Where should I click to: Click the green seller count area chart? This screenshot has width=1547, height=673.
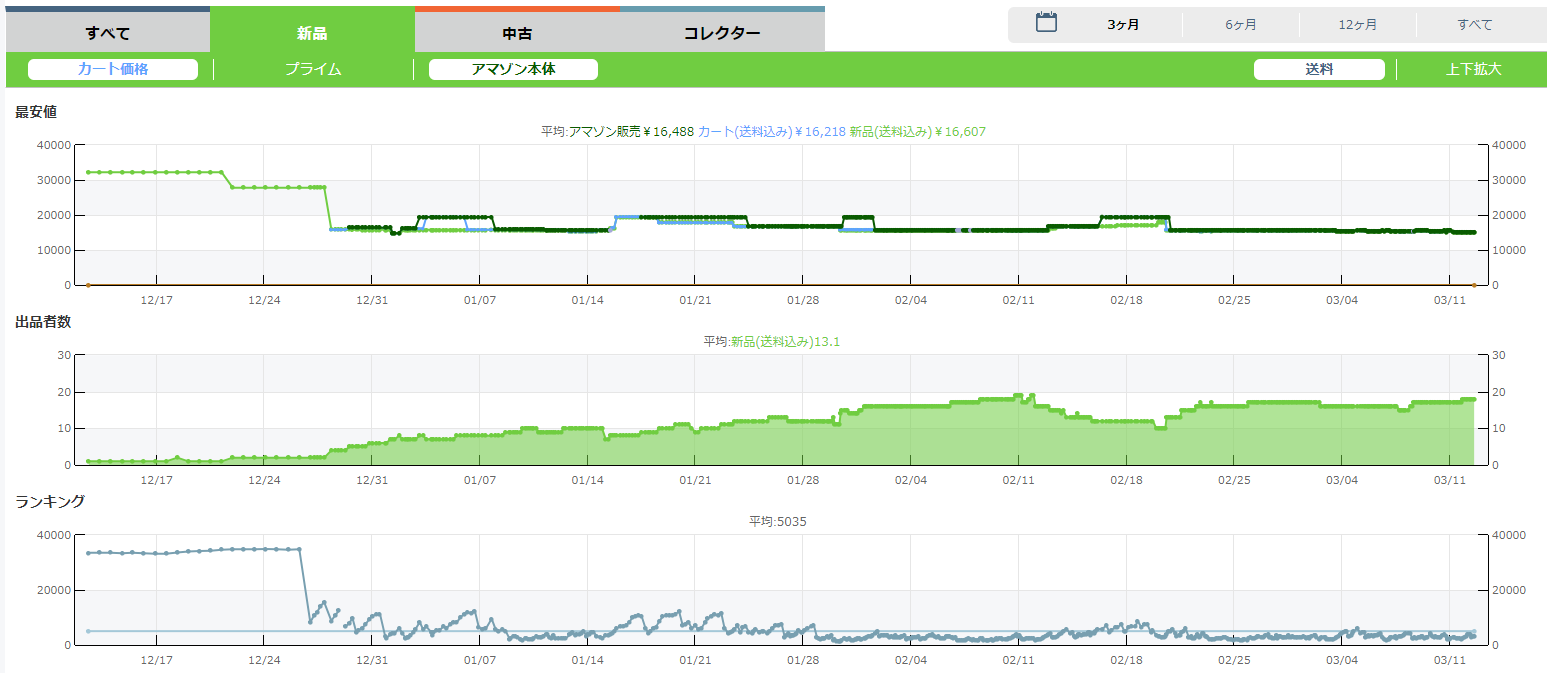(900, 440)
